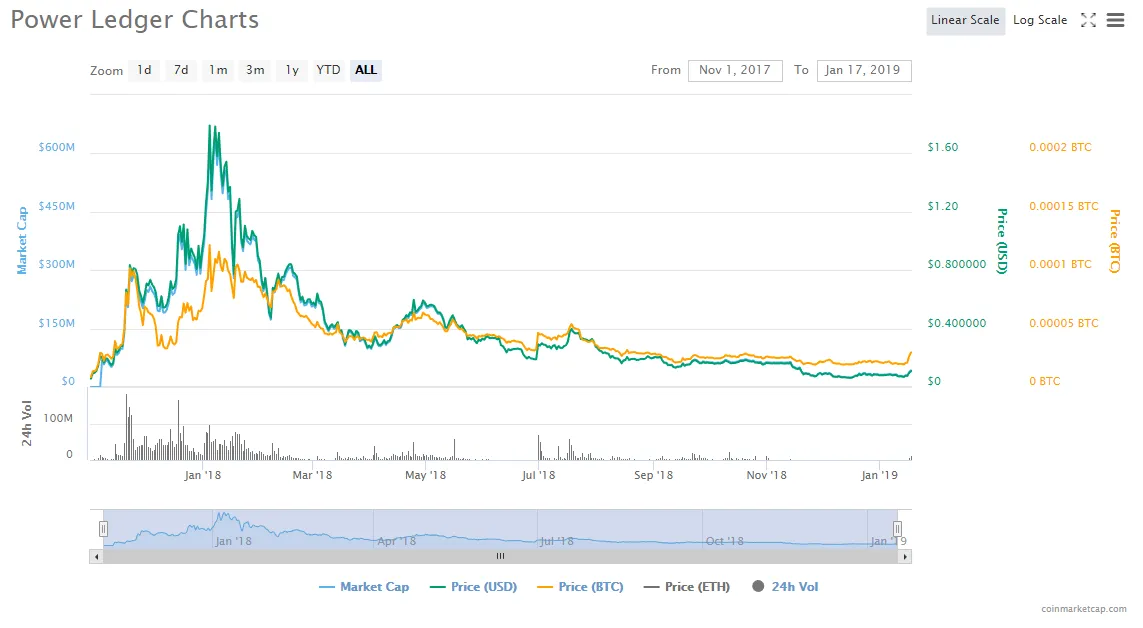This screenshot has width=1143, height=628.
Task: Toggle Price (USD) series in legend
Action: (x=474, y=586)
